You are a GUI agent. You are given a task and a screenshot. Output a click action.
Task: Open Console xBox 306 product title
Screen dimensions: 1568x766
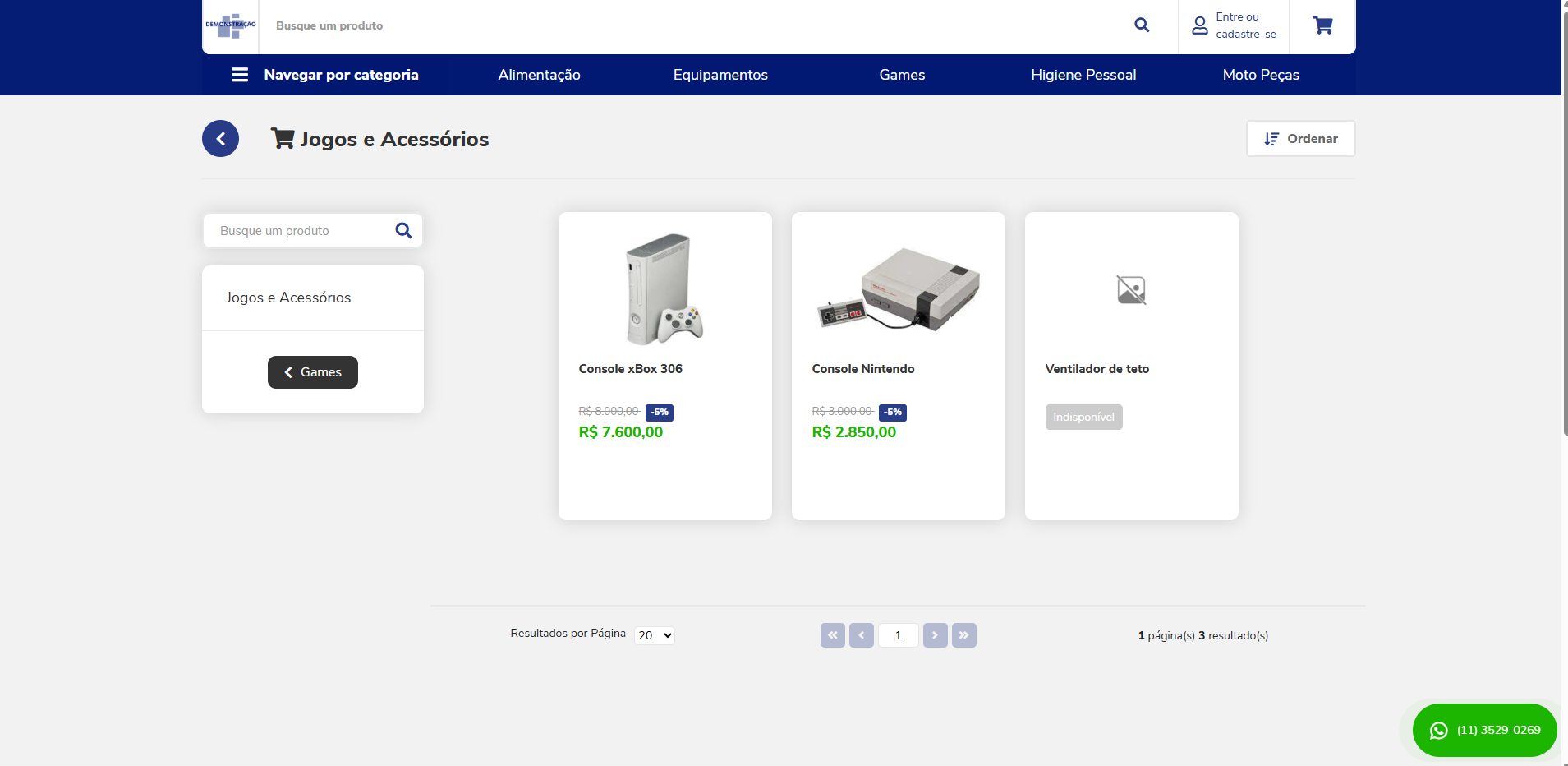click(630, 369)
